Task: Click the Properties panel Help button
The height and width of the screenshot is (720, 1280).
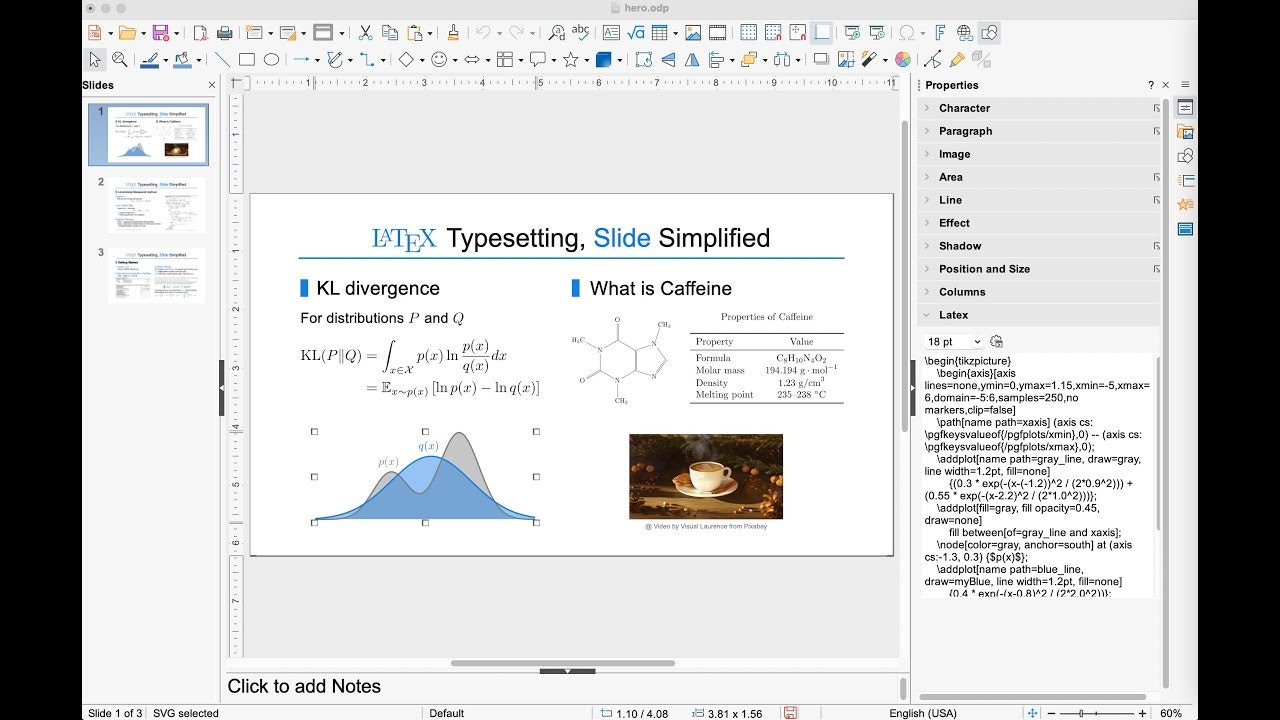Action: pyautogui.click(x=1150, y=85)
